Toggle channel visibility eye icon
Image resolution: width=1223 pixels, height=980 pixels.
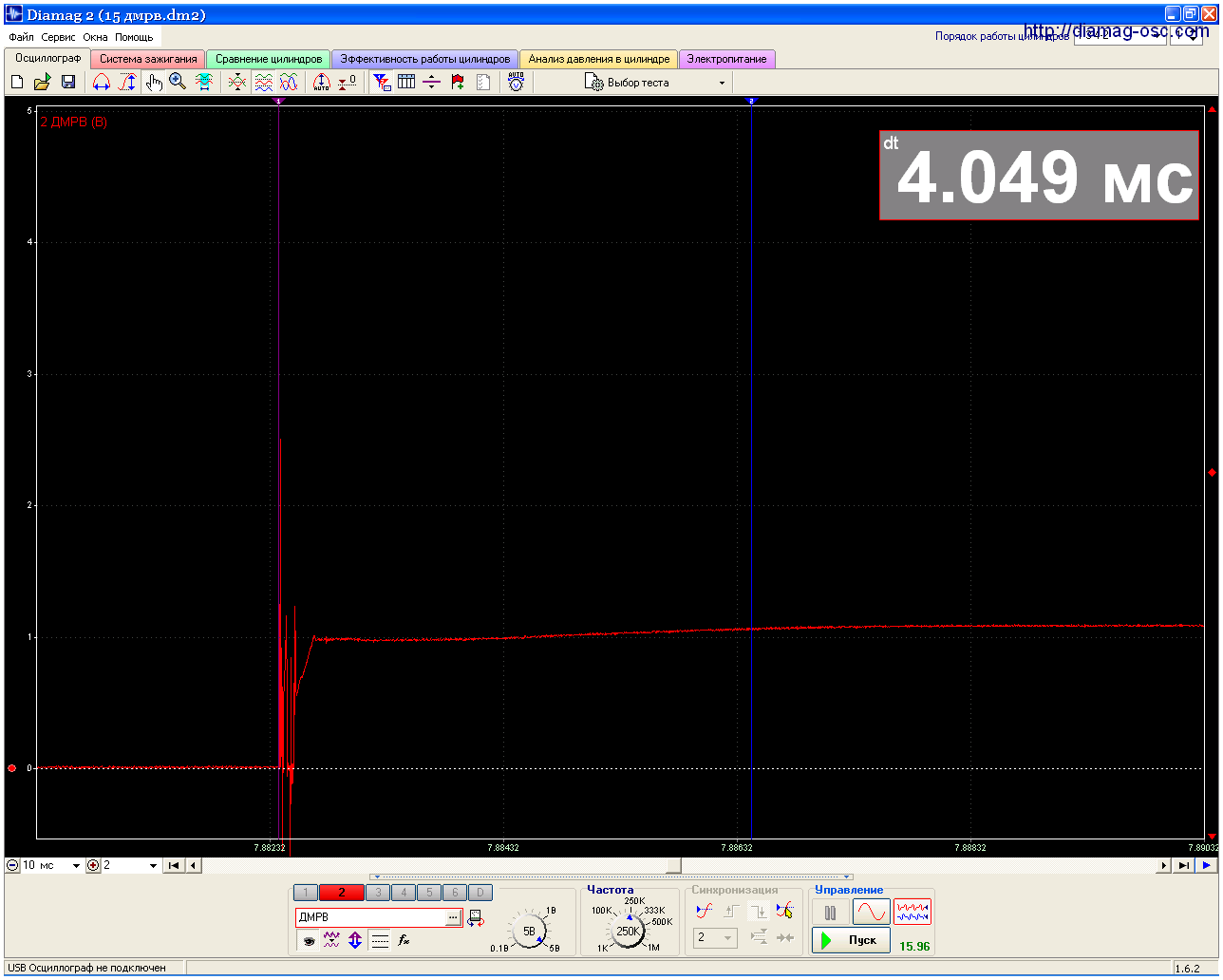coord(308,940)
